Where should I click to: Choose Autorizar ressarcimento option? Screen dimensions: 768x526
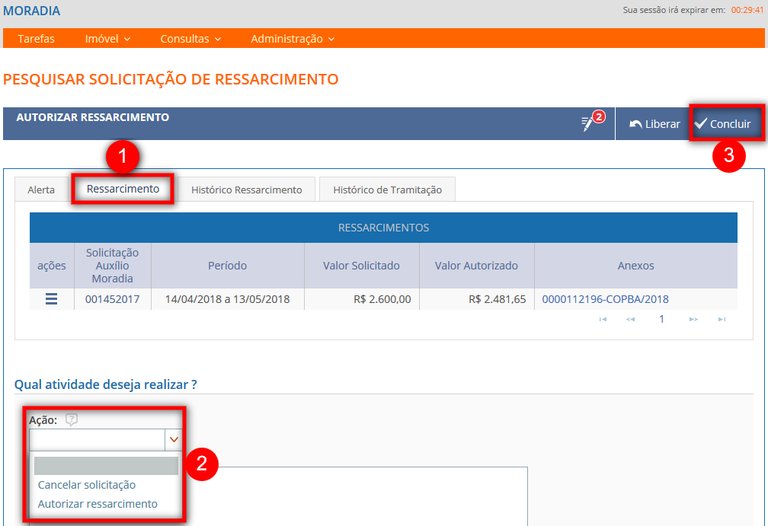click(x=97, y=504)
